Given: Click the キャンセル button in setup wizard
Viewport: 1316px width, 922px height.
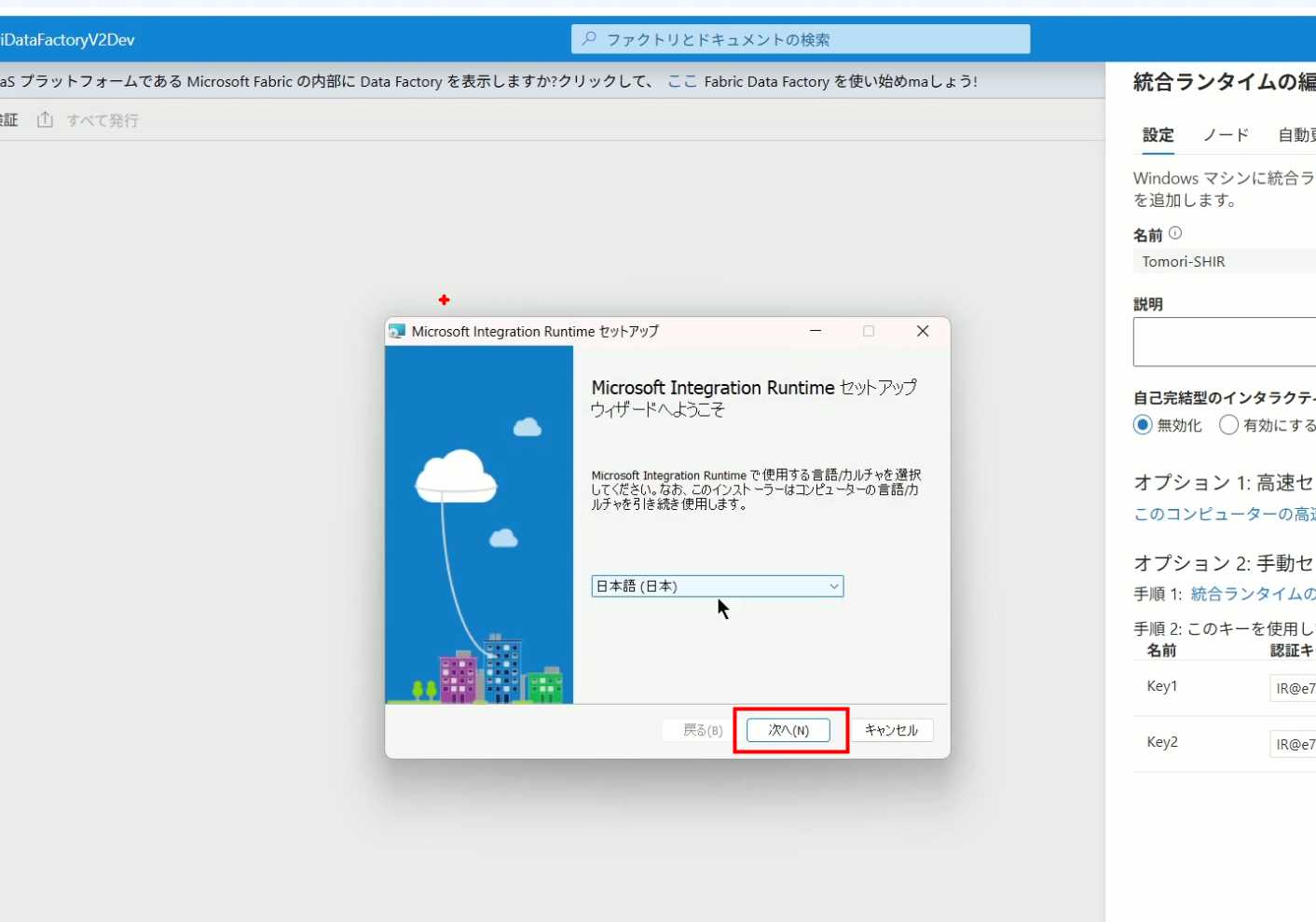Looking at the screenshot, I should pyautogui.click(x=891, y=730).
